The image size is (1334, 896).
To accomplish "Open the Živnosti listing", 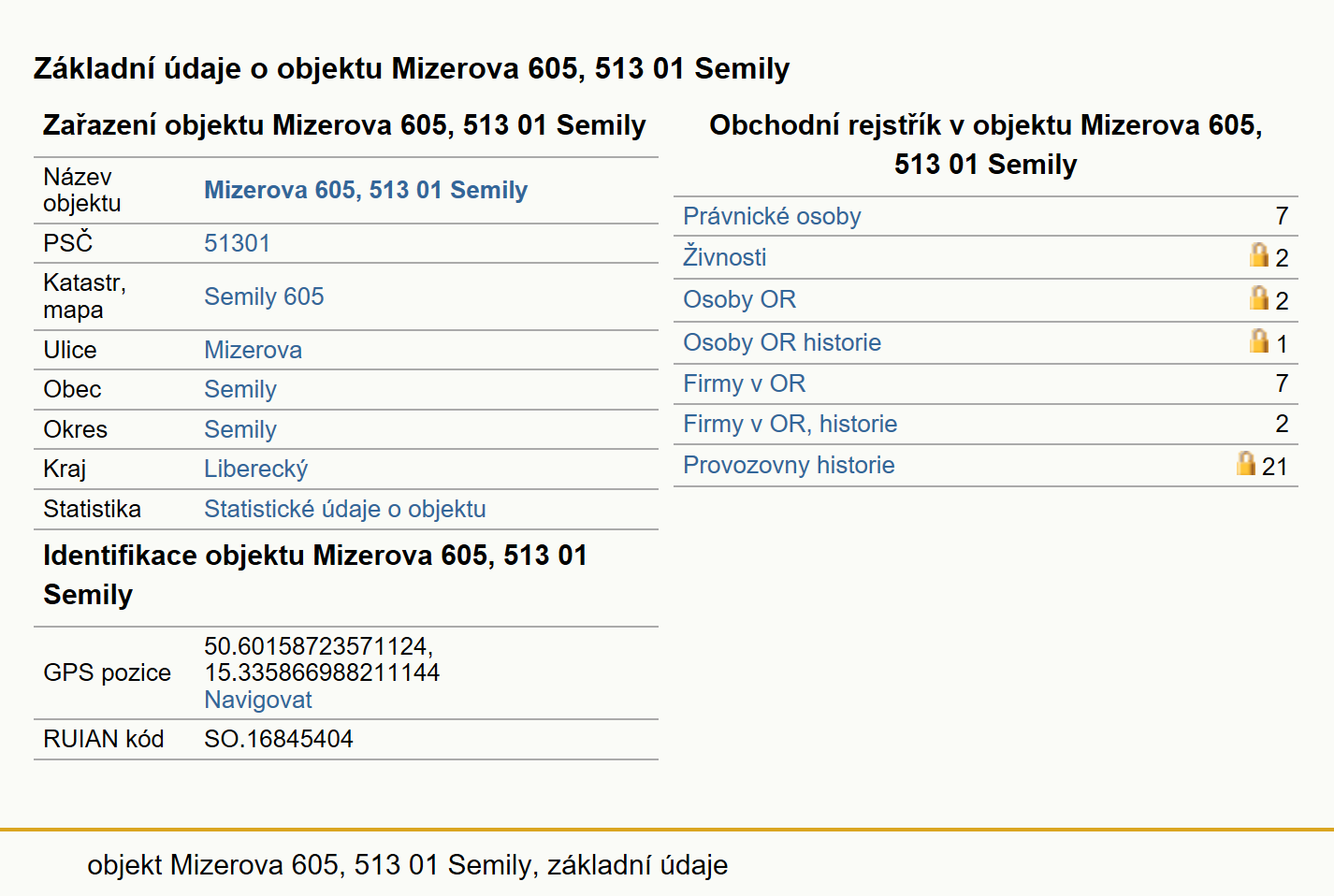I will click(725, 256).
